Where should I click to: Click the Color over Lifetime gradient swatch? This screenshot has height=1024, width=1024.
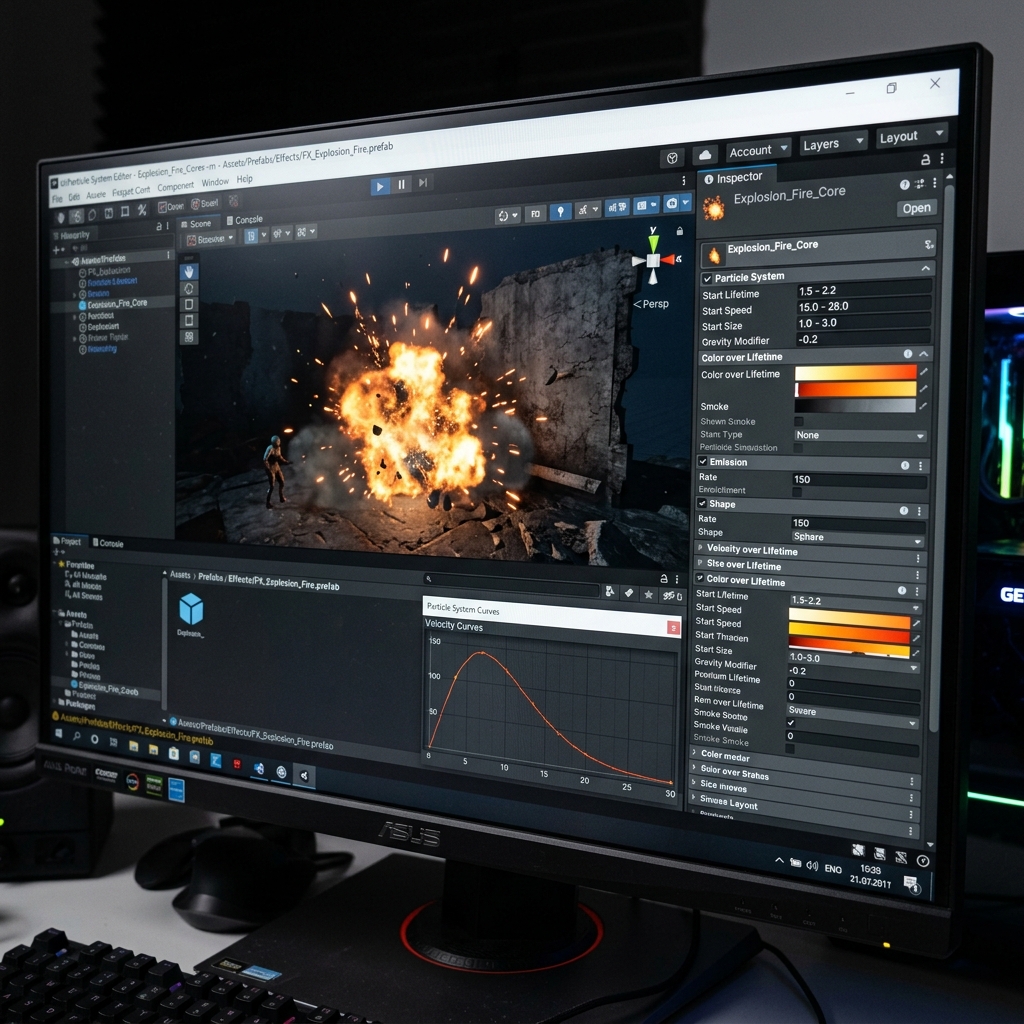coord(856,373)
